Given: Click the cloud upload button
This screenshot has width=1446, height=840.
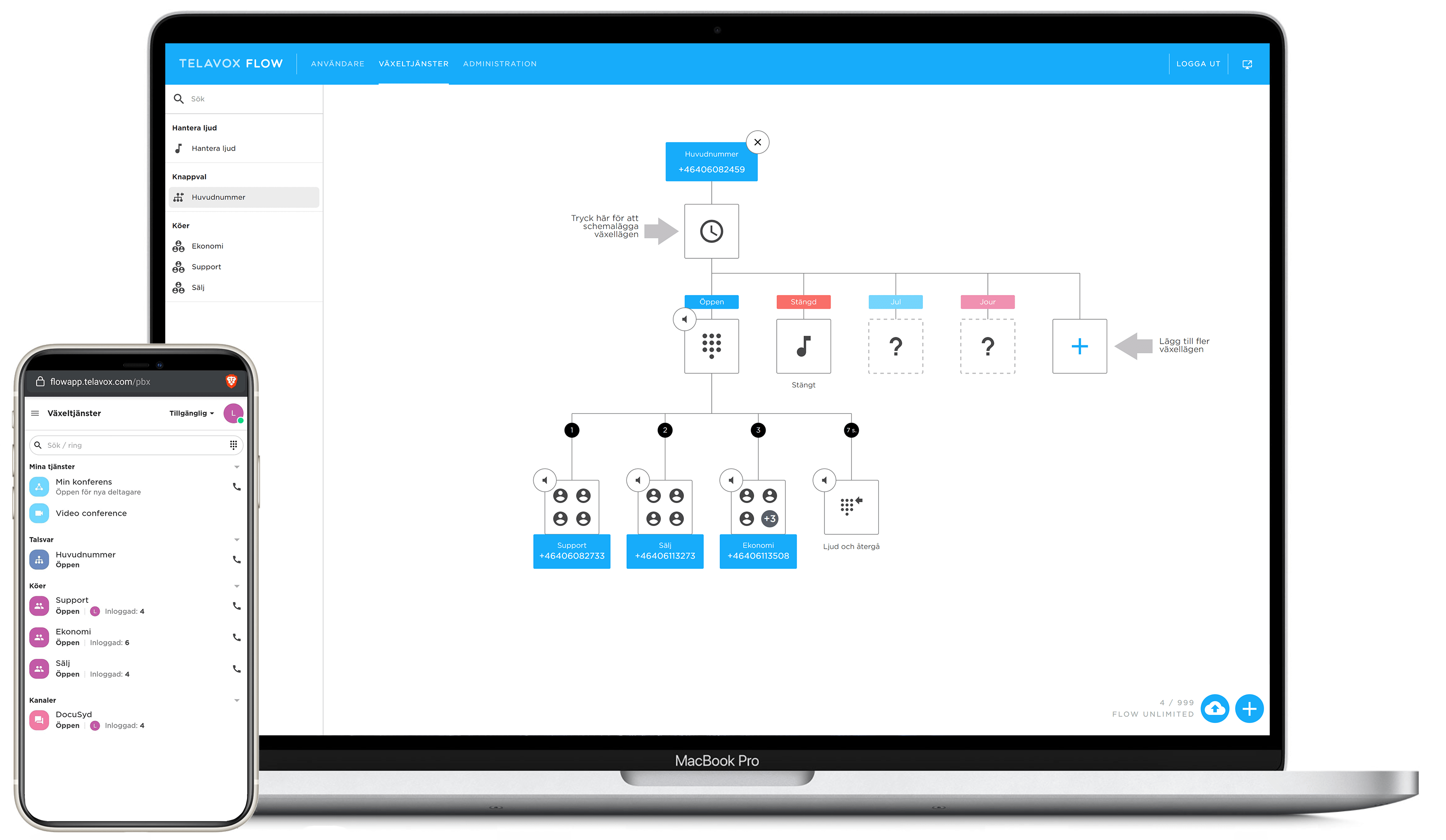Looking at the screenshot, I should point(1214,708).
